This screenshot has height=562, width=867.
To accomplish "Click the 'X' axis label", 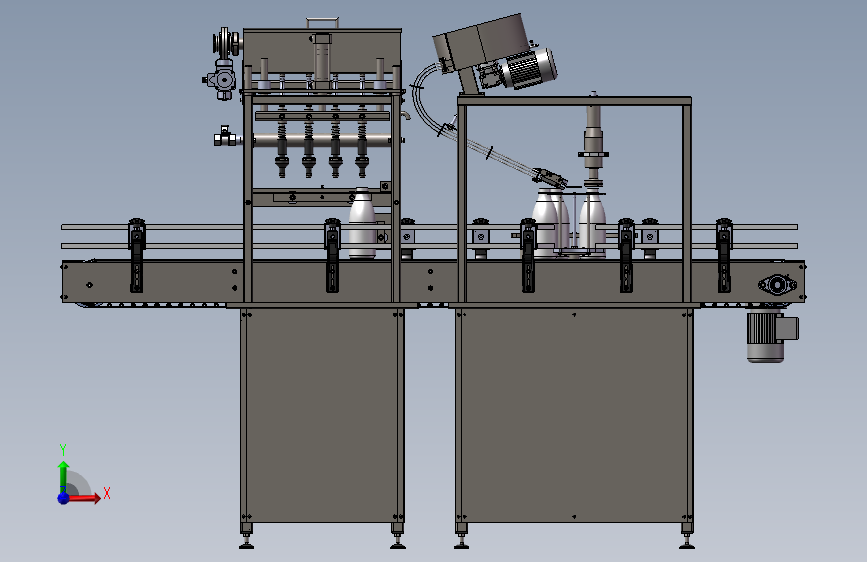I will [107, 493].
